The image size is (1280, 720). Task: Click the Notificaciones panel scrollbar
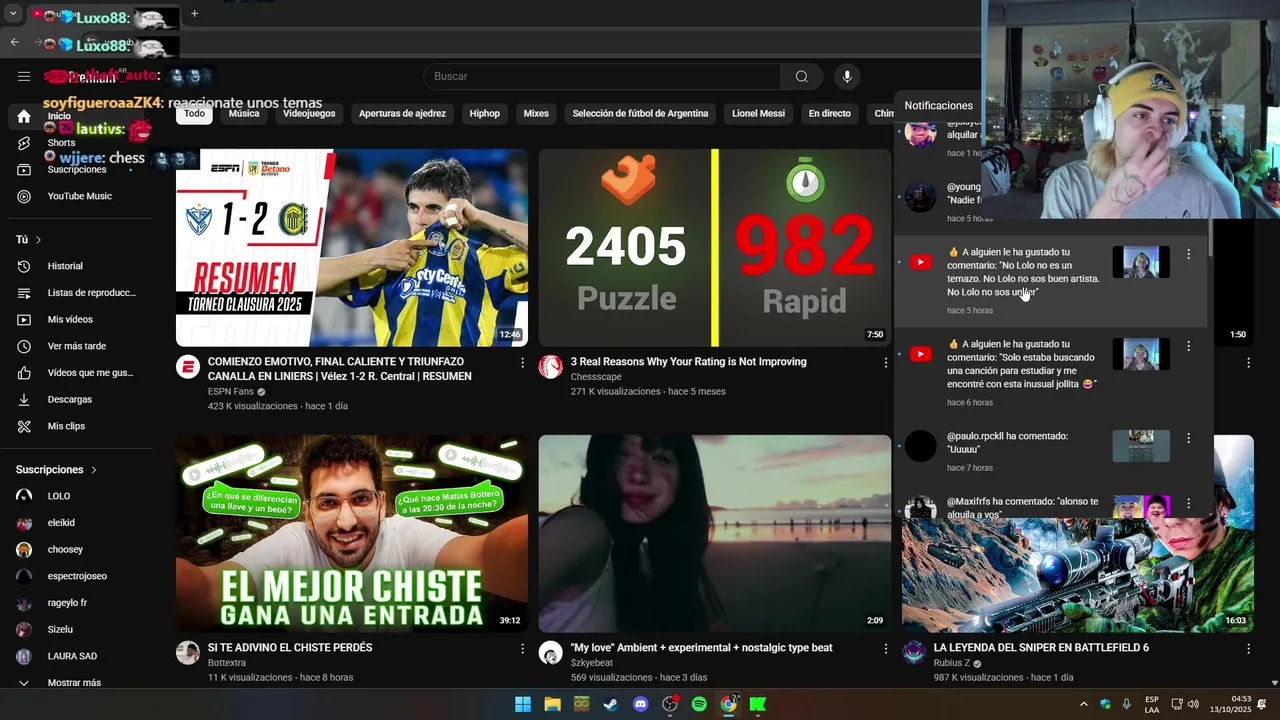1210,237
